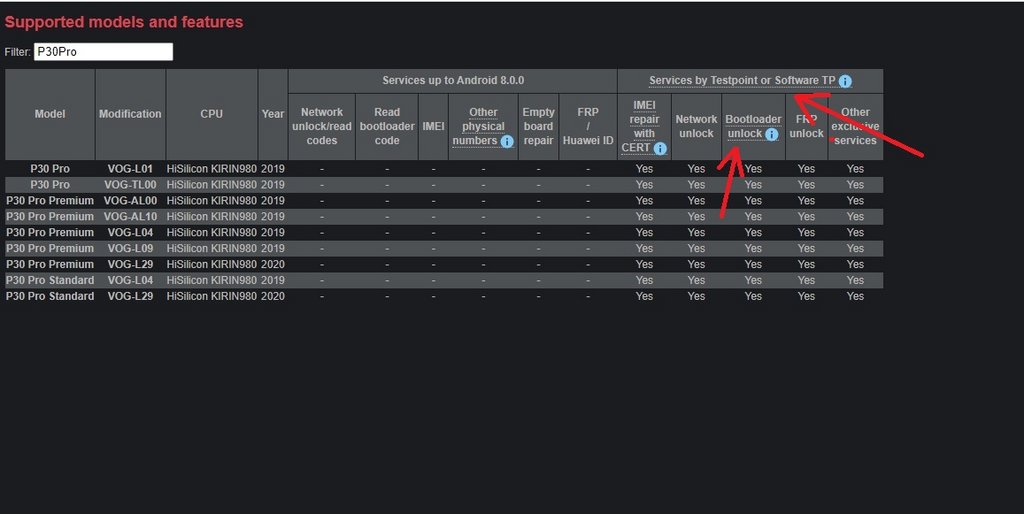Click Services by Testpoint or Software TP header text
The height and width of the screenshot is (514, 1024).
[742, 80]
